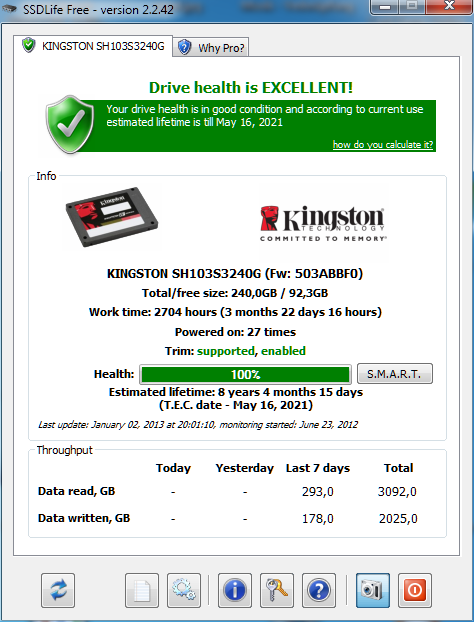Viewport: 474px width, 622px height.
Task: Click the large green shield checkmark
Action: coord(70,124)
